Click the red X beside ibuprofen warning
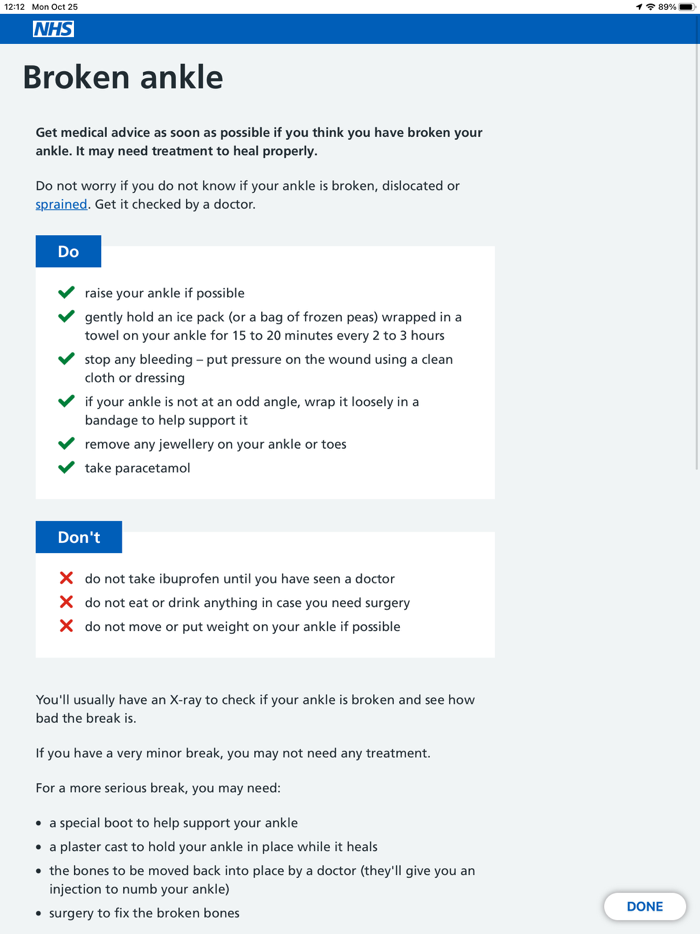700x934 pixels. (x=65, y=577)
